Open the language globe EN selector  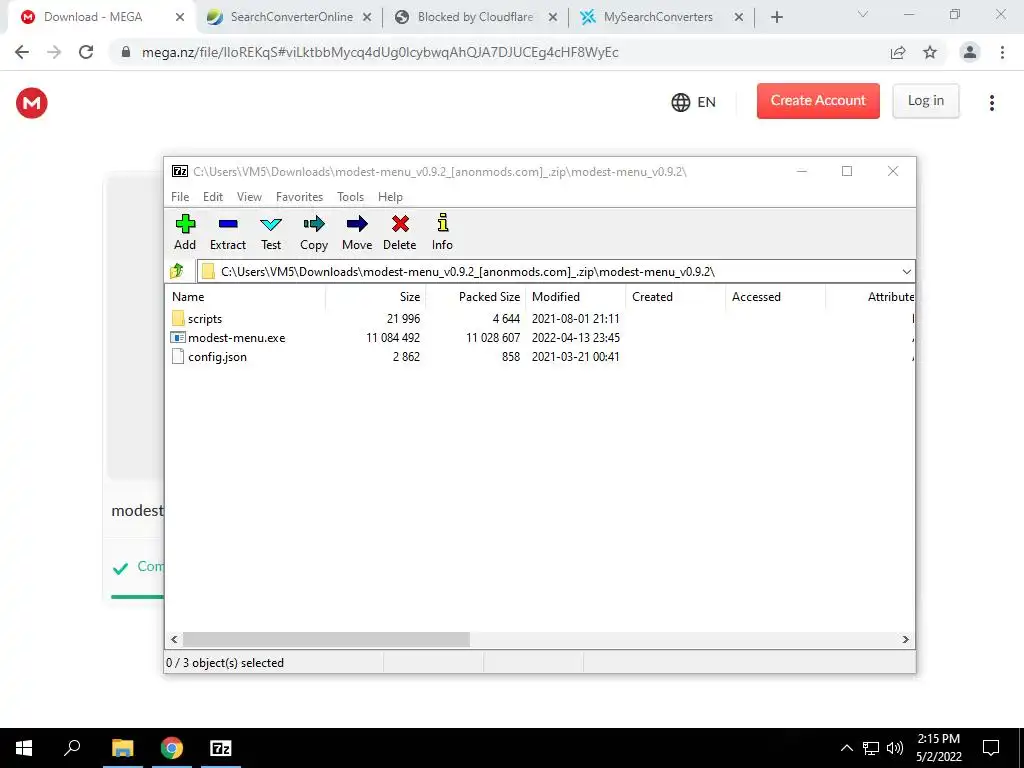click(x=694, y=103)
